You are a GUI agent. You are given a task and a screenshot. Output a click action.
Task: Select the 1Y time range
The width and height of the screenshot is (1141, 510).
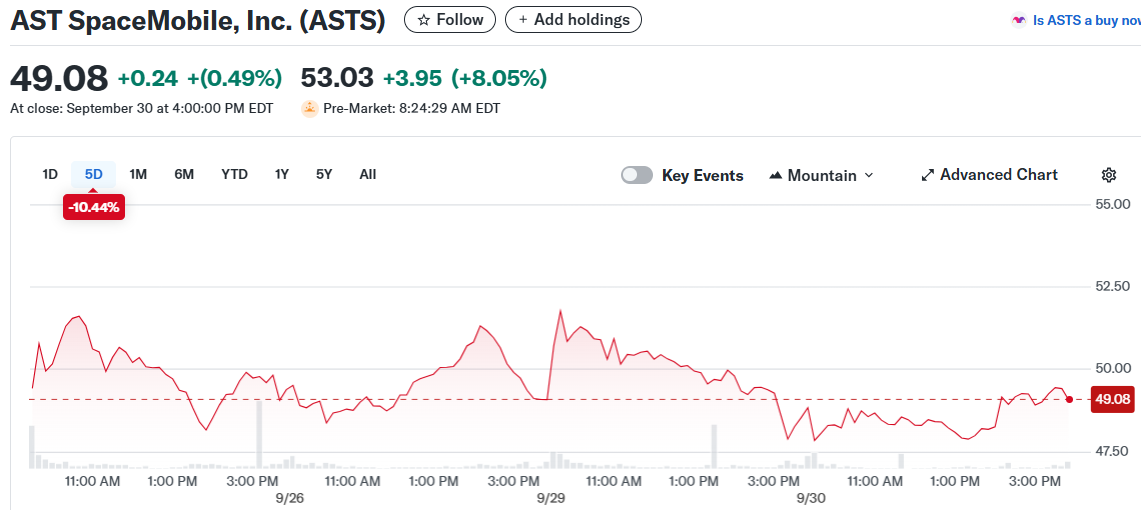(x=282, y=174)
